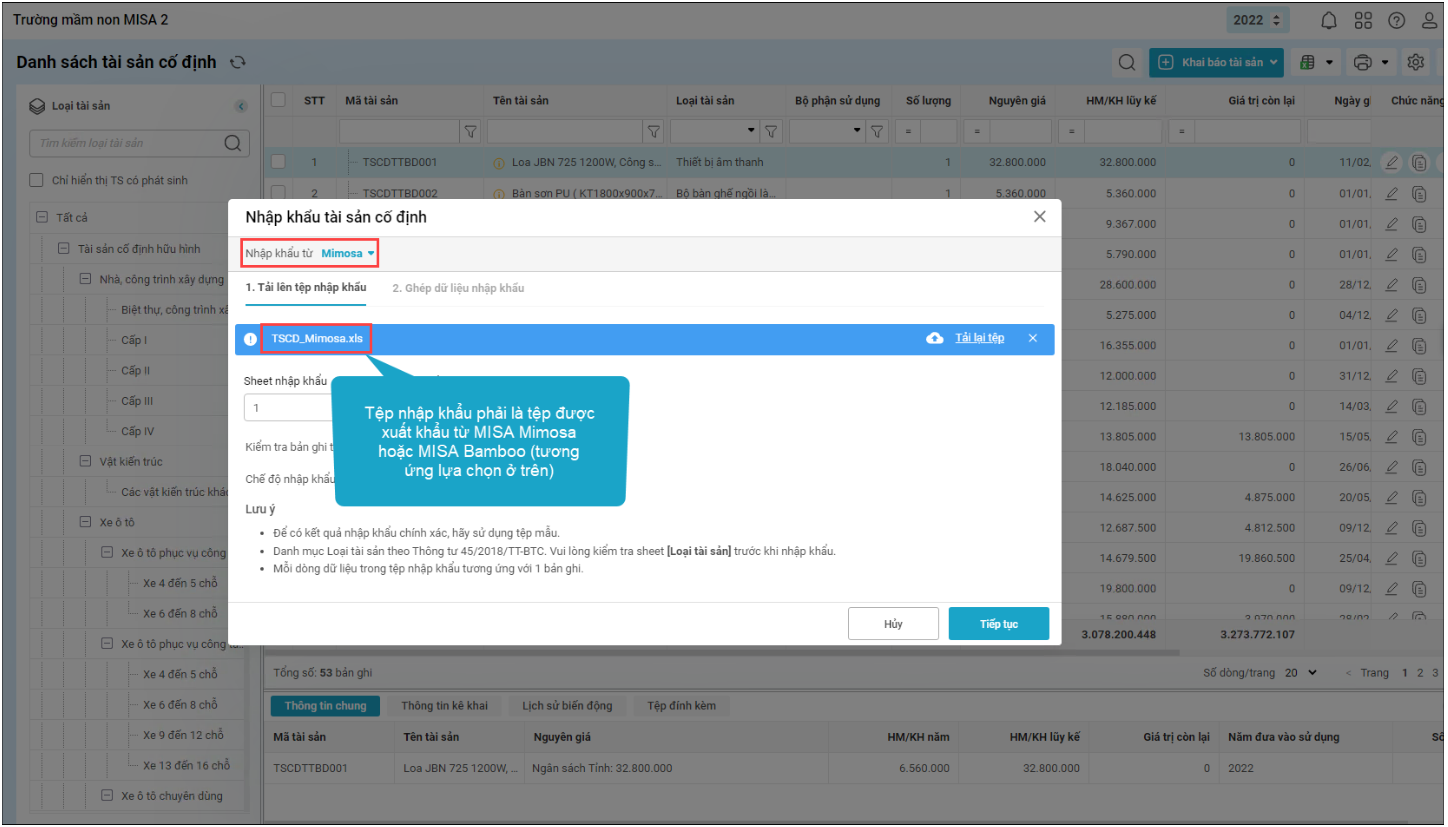Click the Hủy button
Image resolution: width=1448 pixels, height=827 pixels.
893,624
